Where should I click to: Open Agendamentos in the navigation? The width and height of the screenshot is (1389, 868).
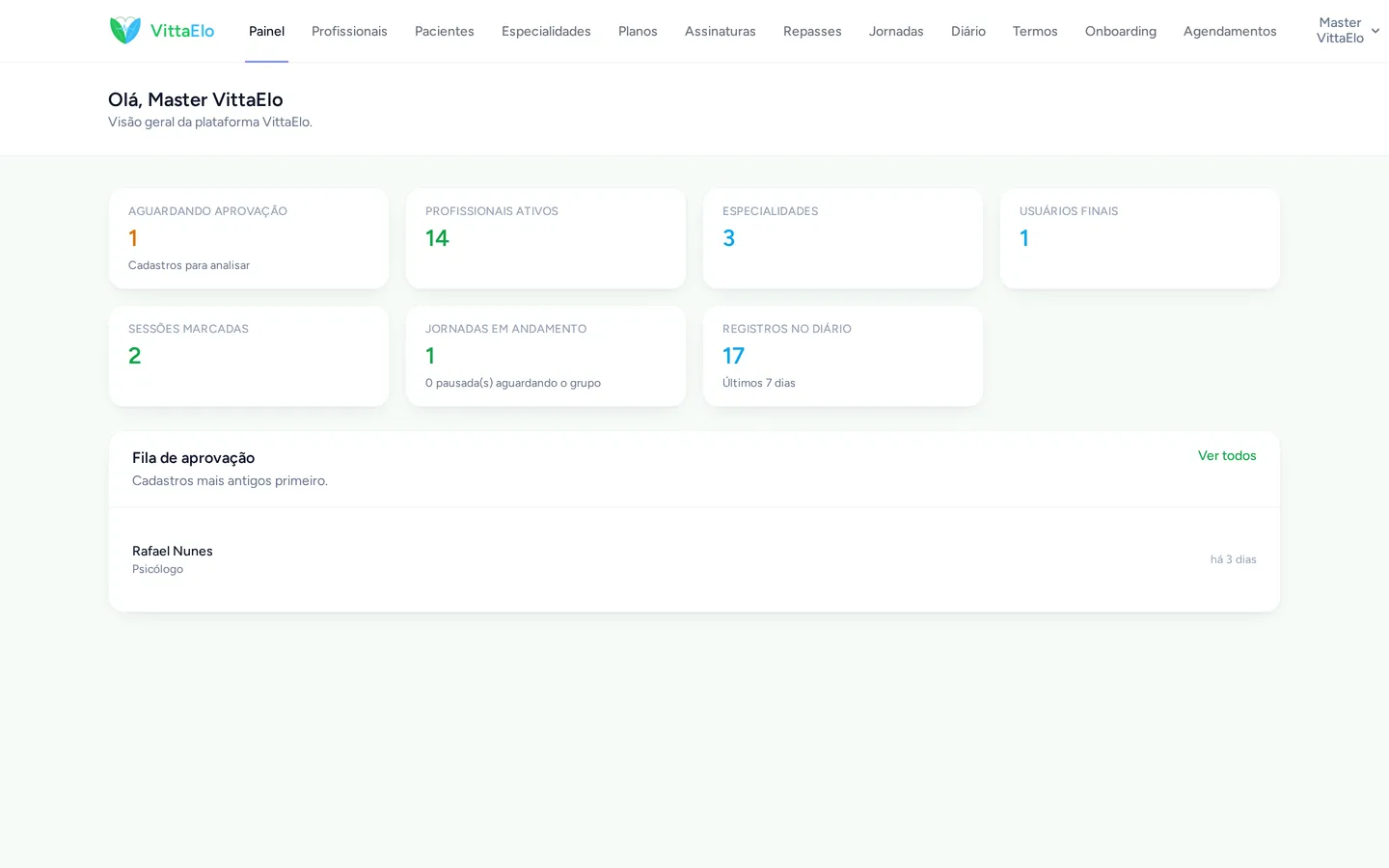pyautogui.click(x=1230, y=31)
